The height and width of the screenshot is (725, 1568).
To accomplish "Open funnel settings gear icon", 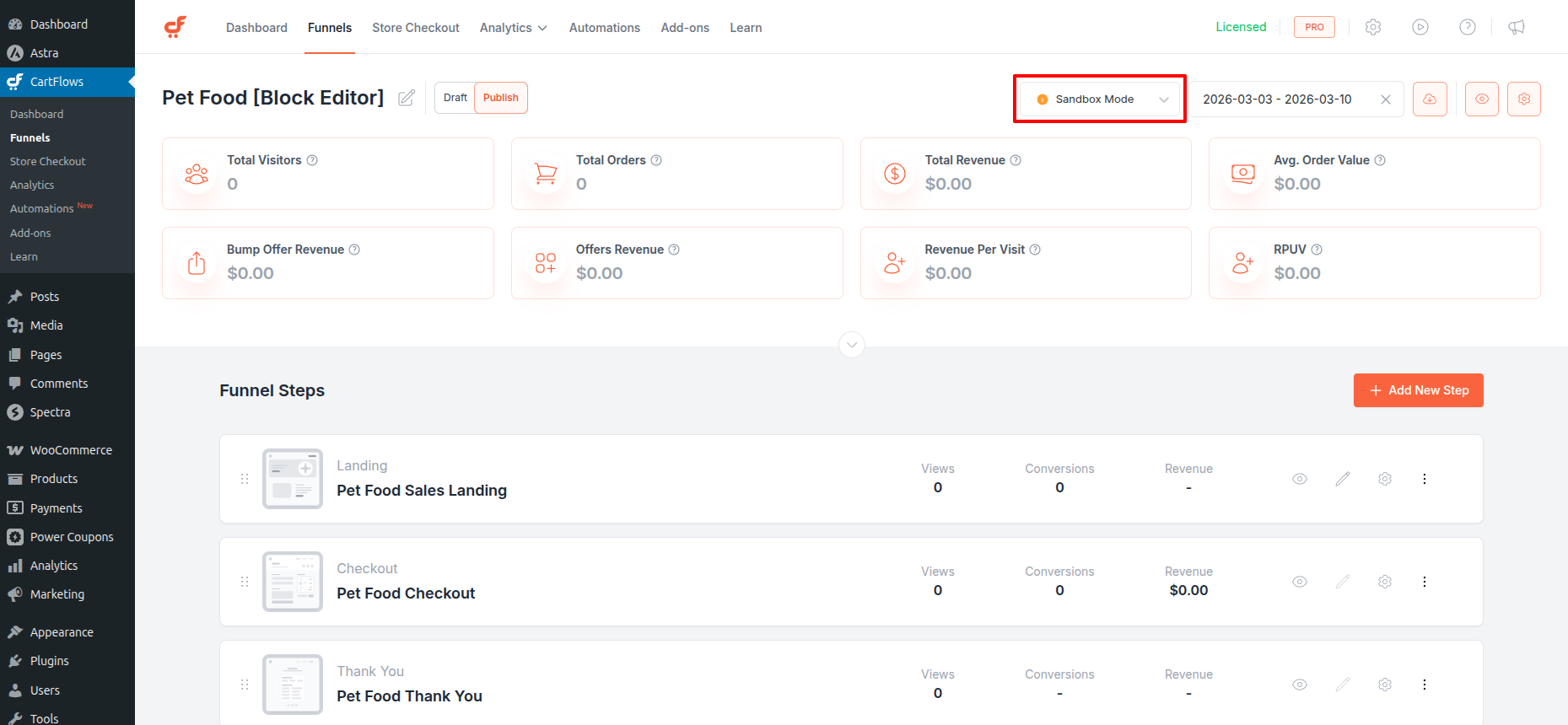I will [1524, 99].
